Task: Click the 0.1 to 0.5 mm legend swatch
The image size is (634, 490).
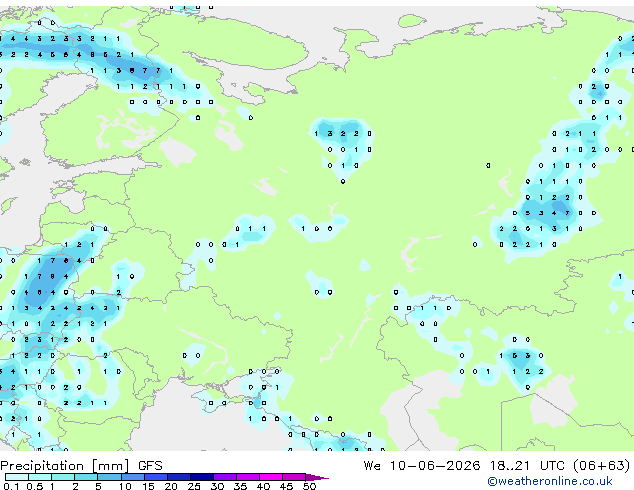Action: point(17,477)
